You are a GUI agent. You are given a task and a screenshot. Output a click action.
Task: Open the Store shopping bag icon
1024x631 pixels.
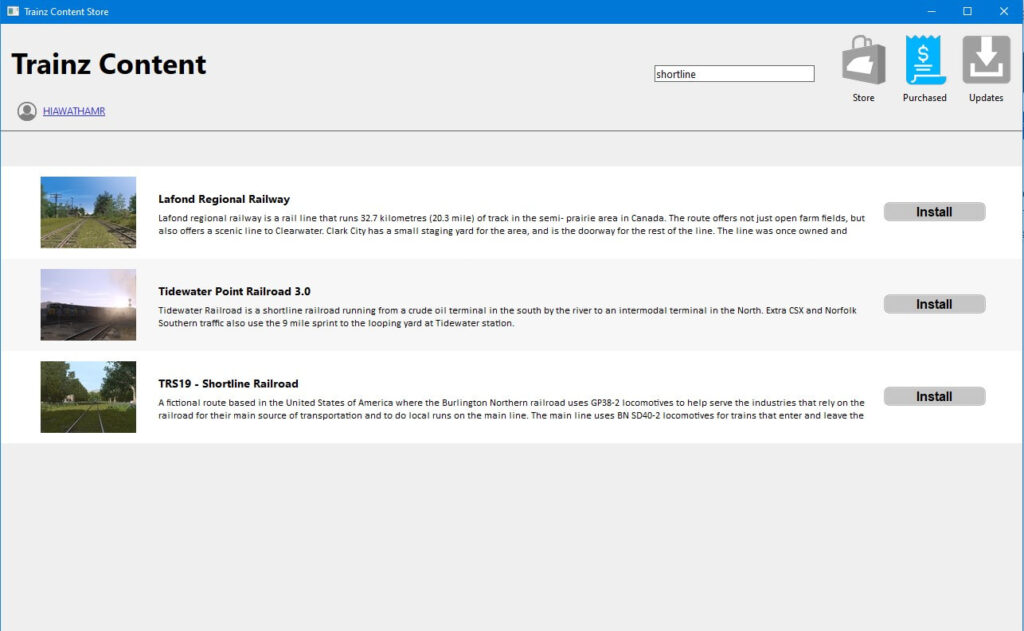point(863,60)
